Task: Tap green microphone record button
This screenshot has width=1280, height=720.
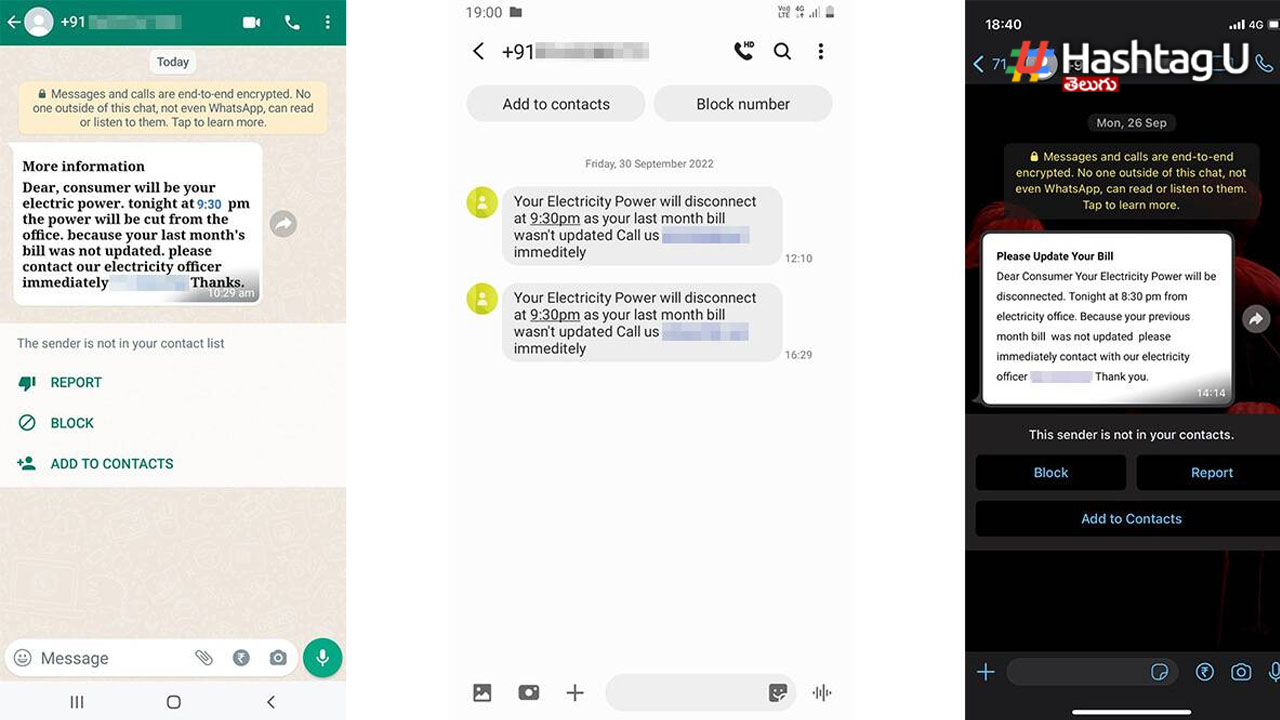Action: 322,657
